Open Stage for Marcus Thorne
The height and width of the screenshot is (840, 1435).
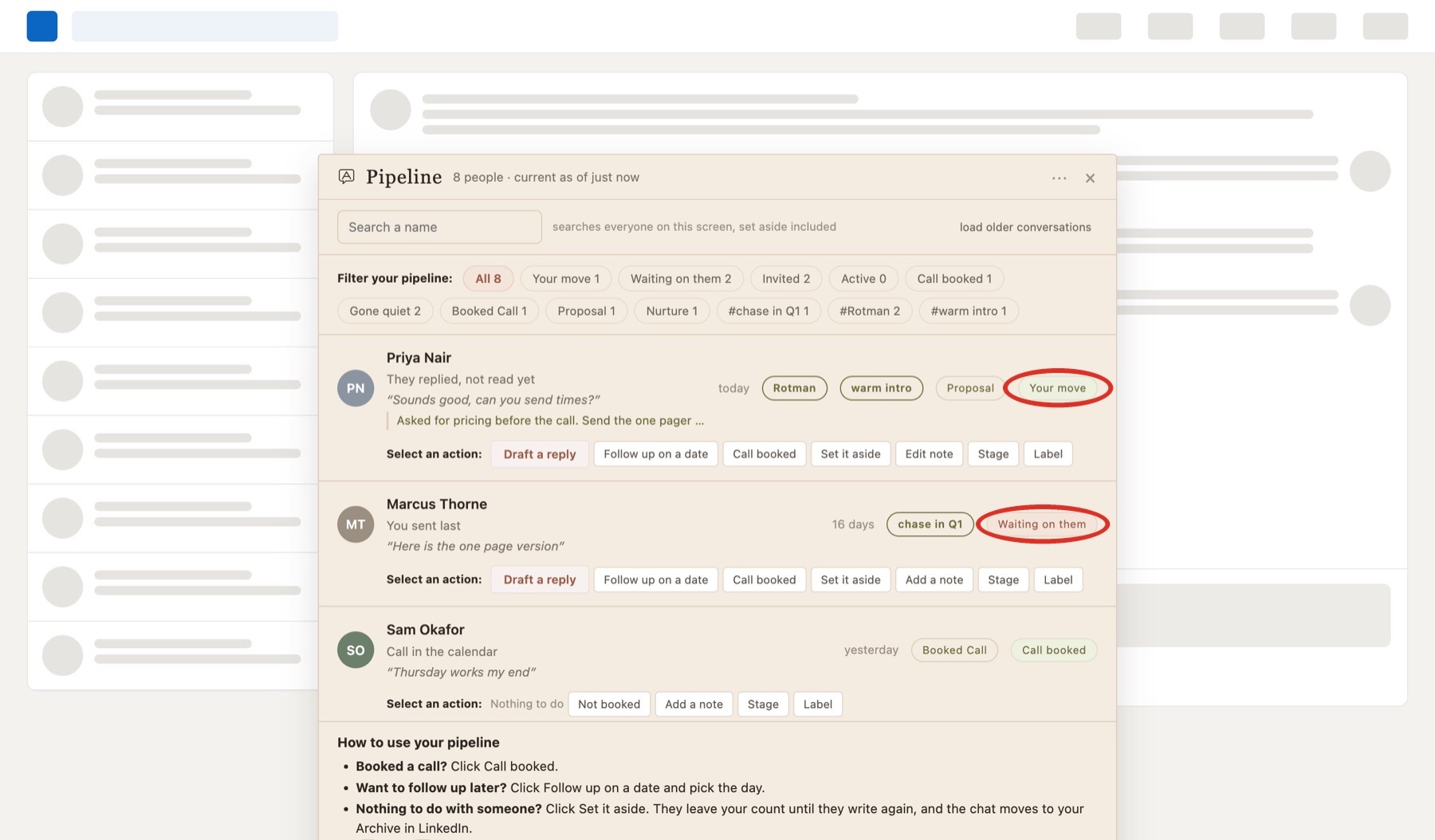click(x=1003, y=579)
